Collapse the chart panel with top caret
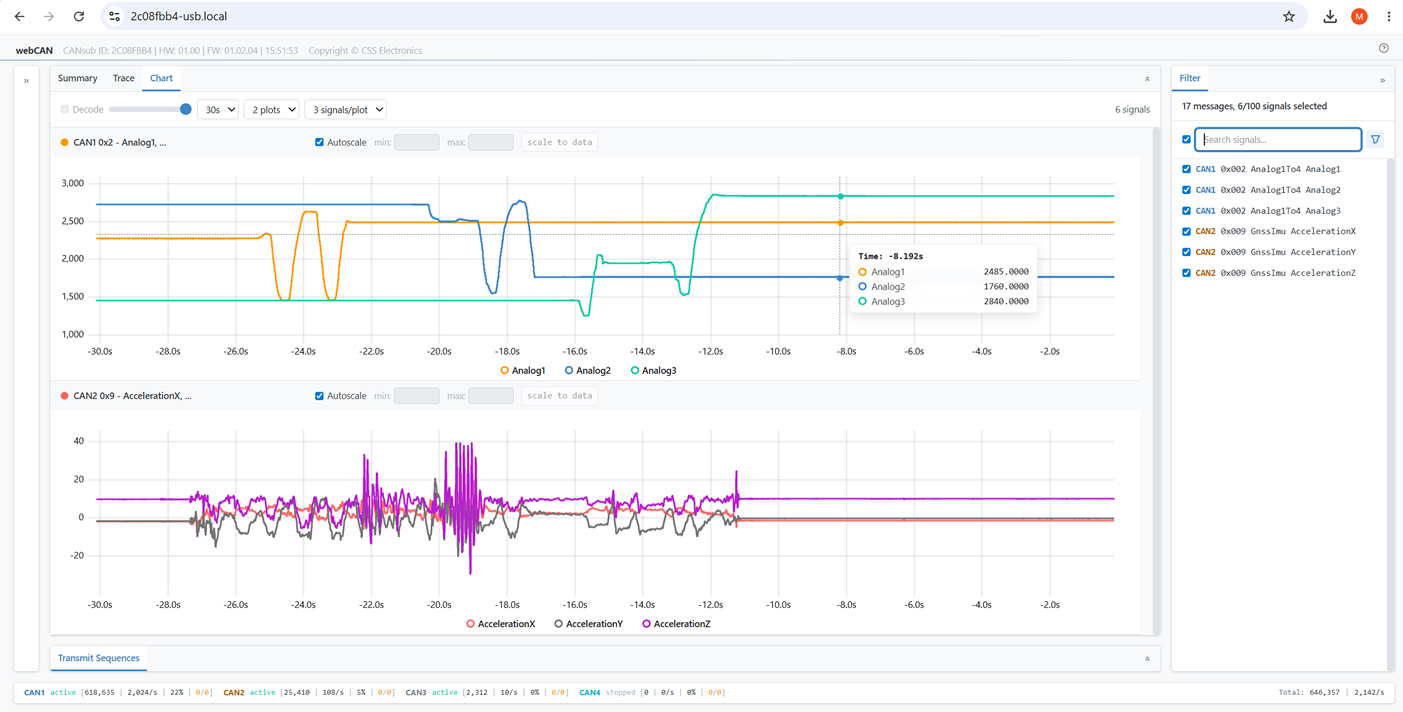Image resolution: width=1403 pixels, height=712 pixels. pyautogui.click(x=1147, y=78)
